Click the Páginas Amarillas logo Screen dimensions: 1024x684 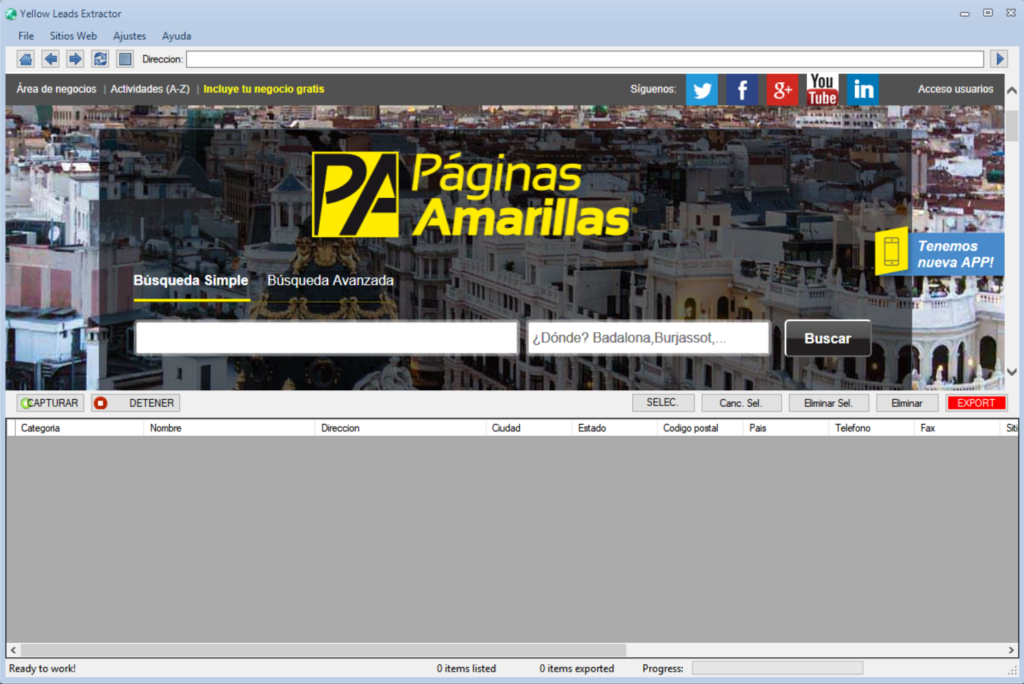(x=472, y=195)
